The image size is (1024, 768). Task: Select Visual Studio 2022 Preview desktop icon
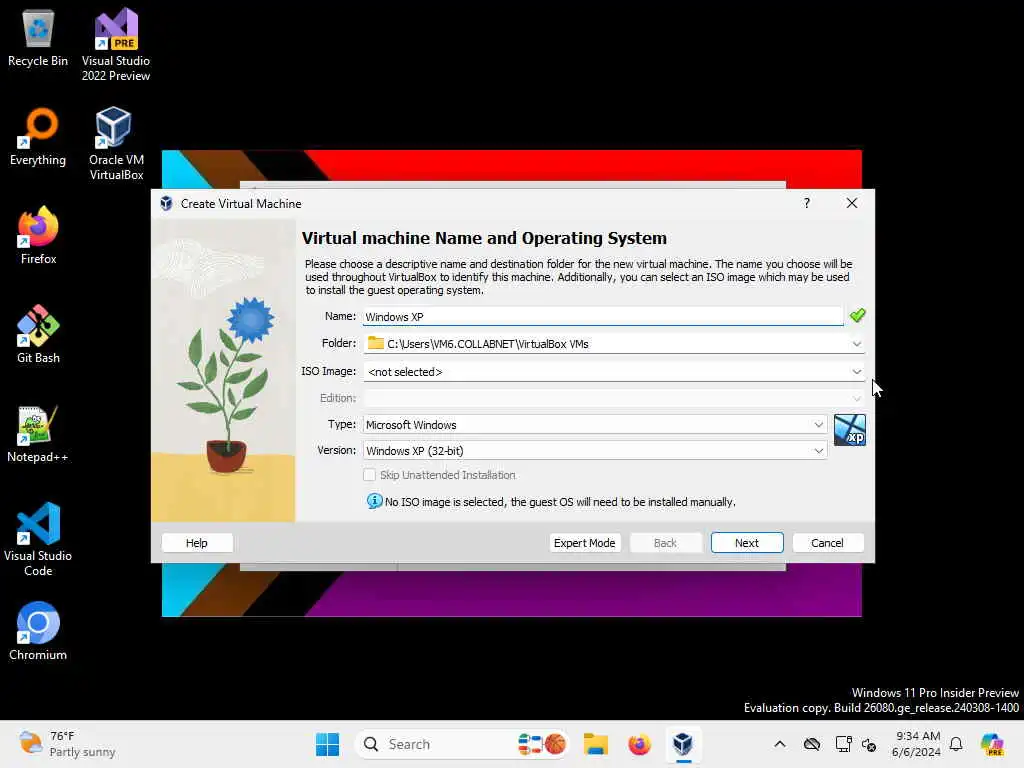click(116, 44)
